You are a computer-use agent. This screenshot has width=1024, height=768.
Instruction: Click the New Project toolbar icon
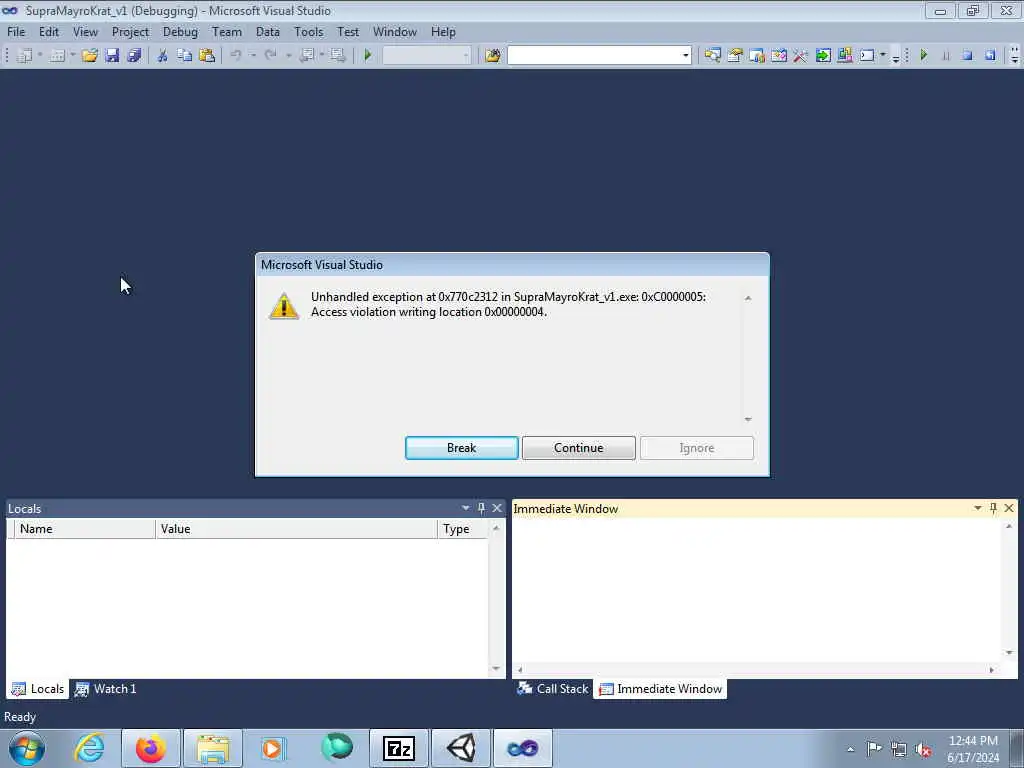24,56
